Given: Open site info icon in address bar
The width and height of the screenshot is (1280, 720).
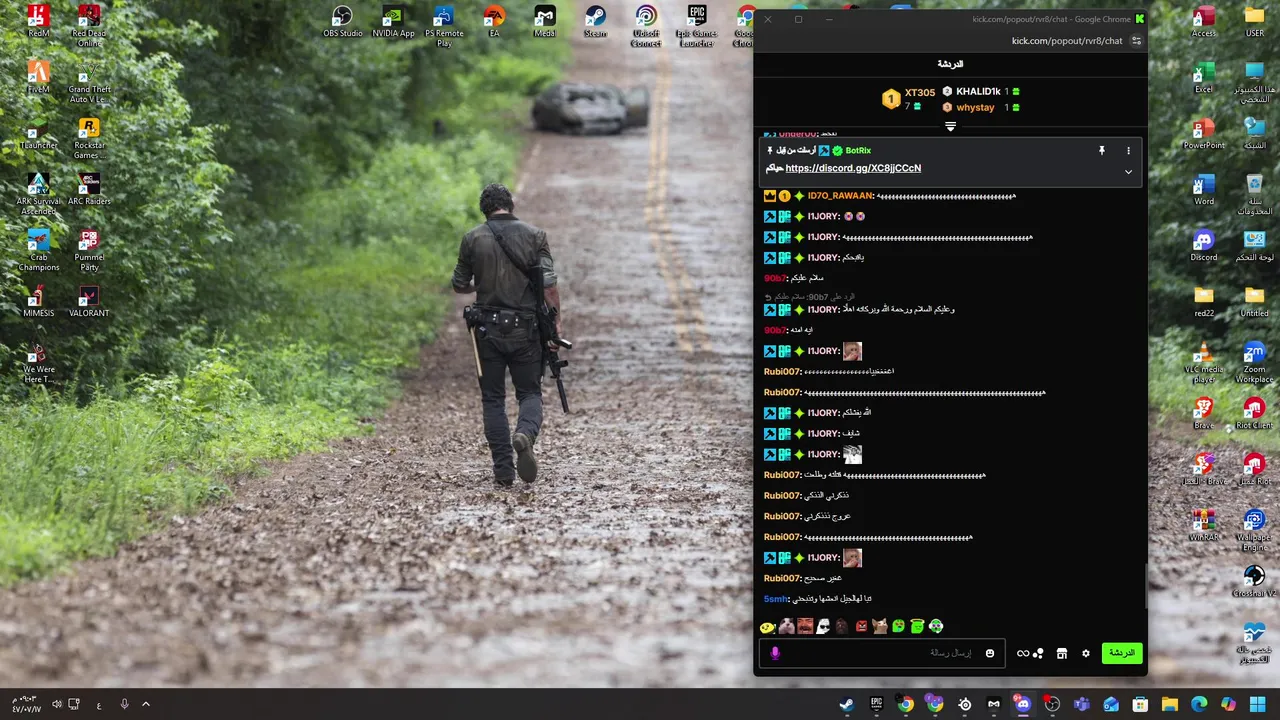Looking at the screenshot, I should coord(1136,41).
